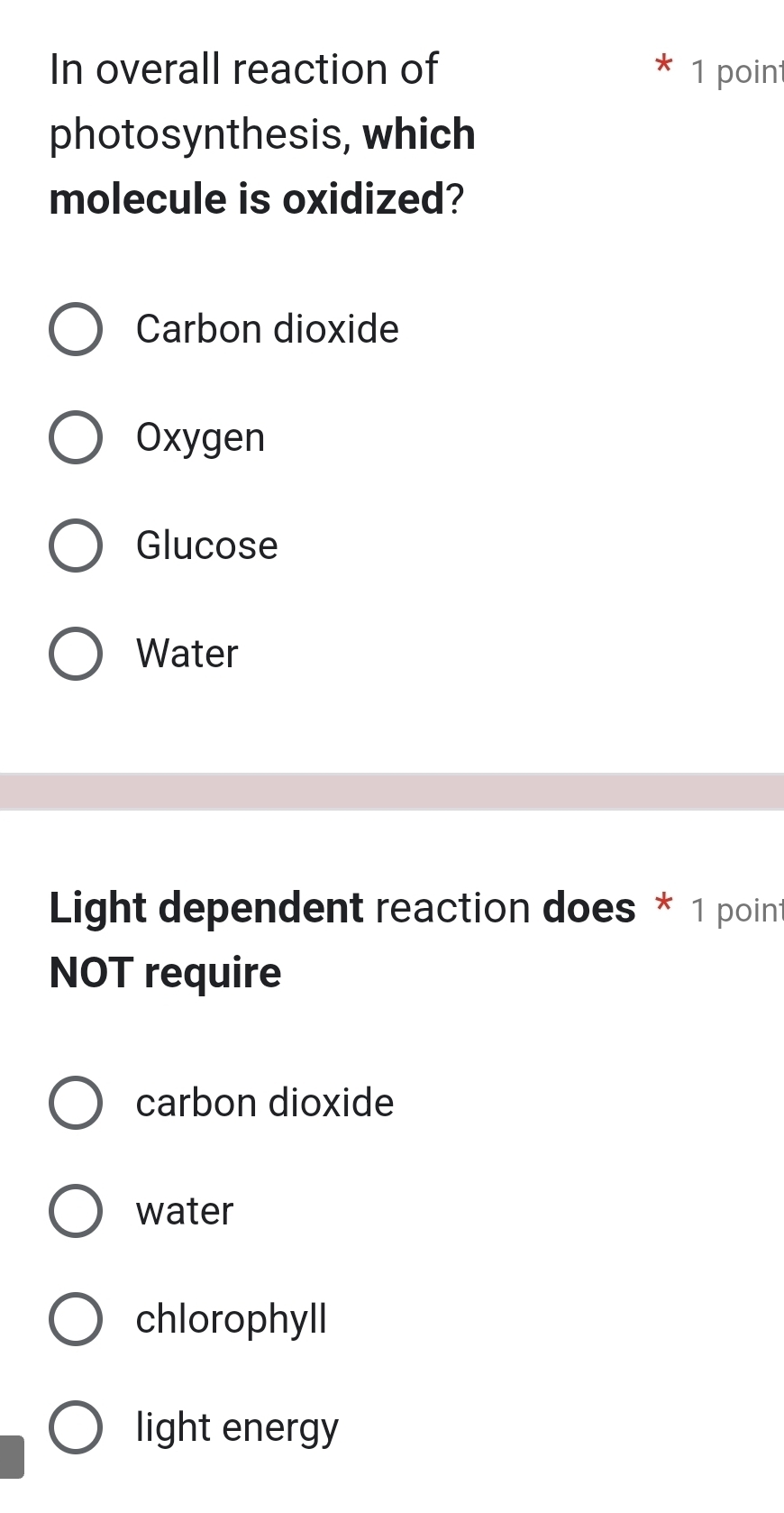
Task: Click the light energy option text
Action: click(x=235, y=1426)
